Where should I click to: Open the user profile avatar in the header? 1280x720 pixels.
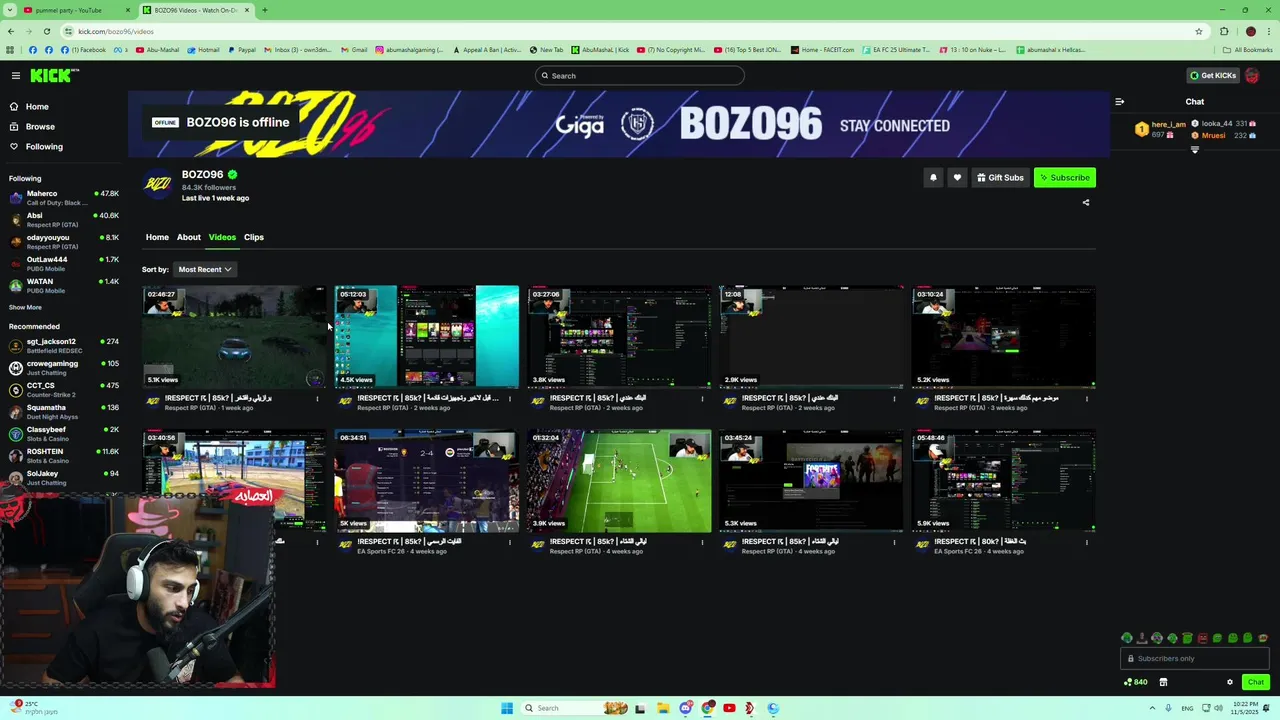[x=1252, y=75]
